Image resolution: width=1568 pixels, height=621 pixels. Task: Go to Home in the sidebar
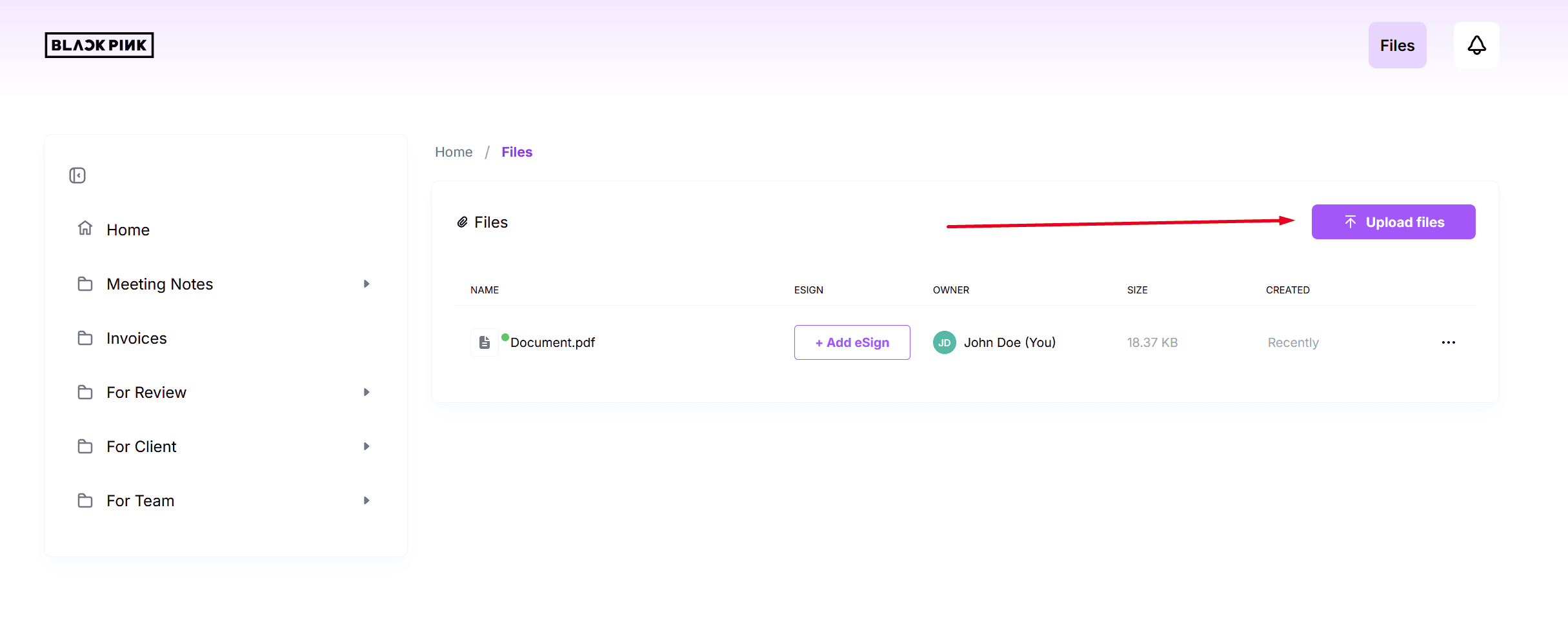pos(128,230)
